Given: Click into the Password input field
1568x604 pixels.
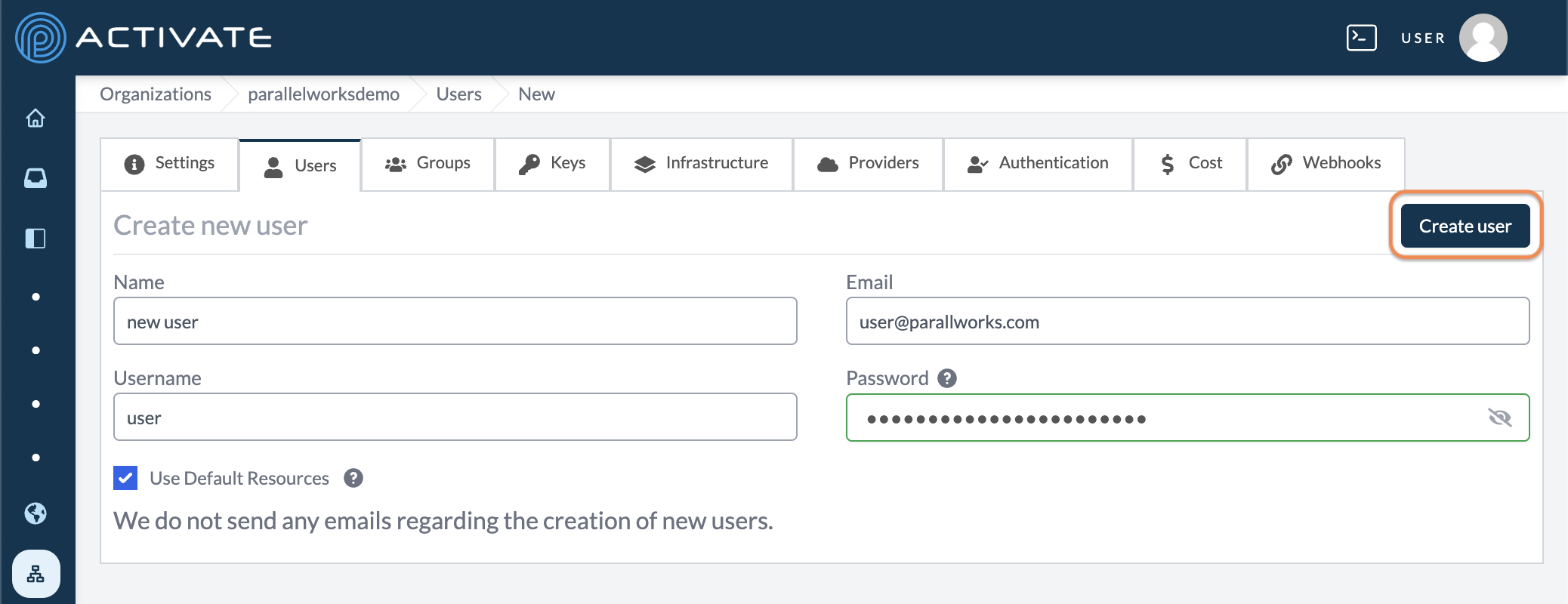Looking at the screenshot, I should (1187, 418).
